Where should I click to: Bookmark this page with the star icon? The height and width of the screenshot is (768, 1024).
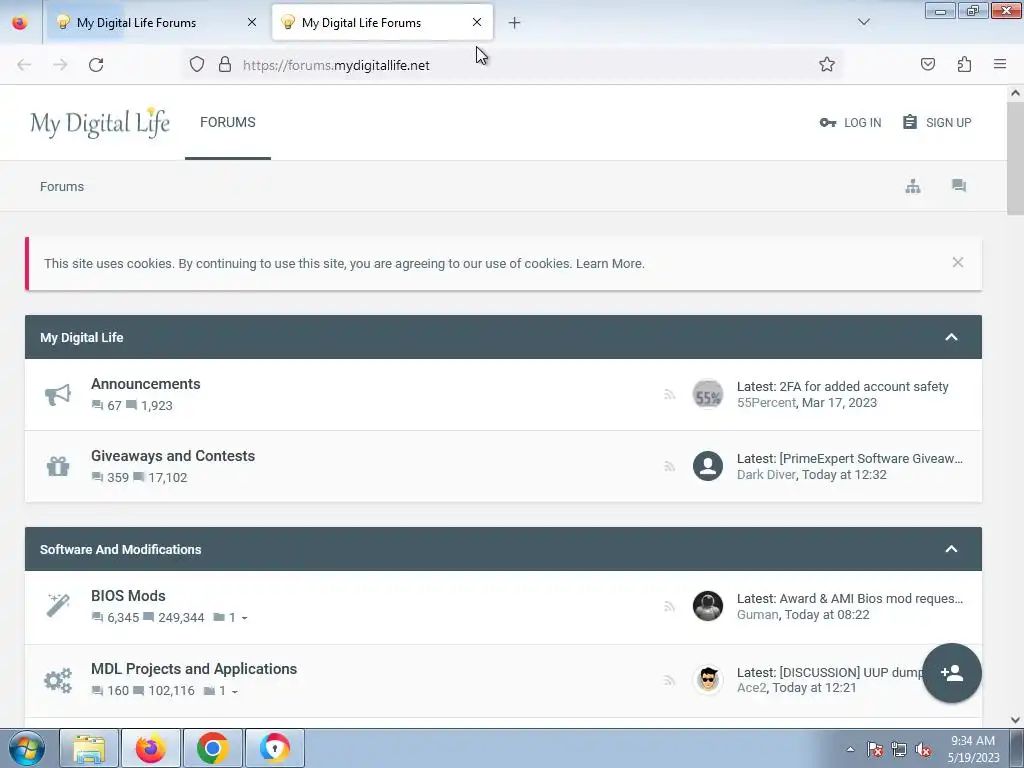[x=827, y=64]
